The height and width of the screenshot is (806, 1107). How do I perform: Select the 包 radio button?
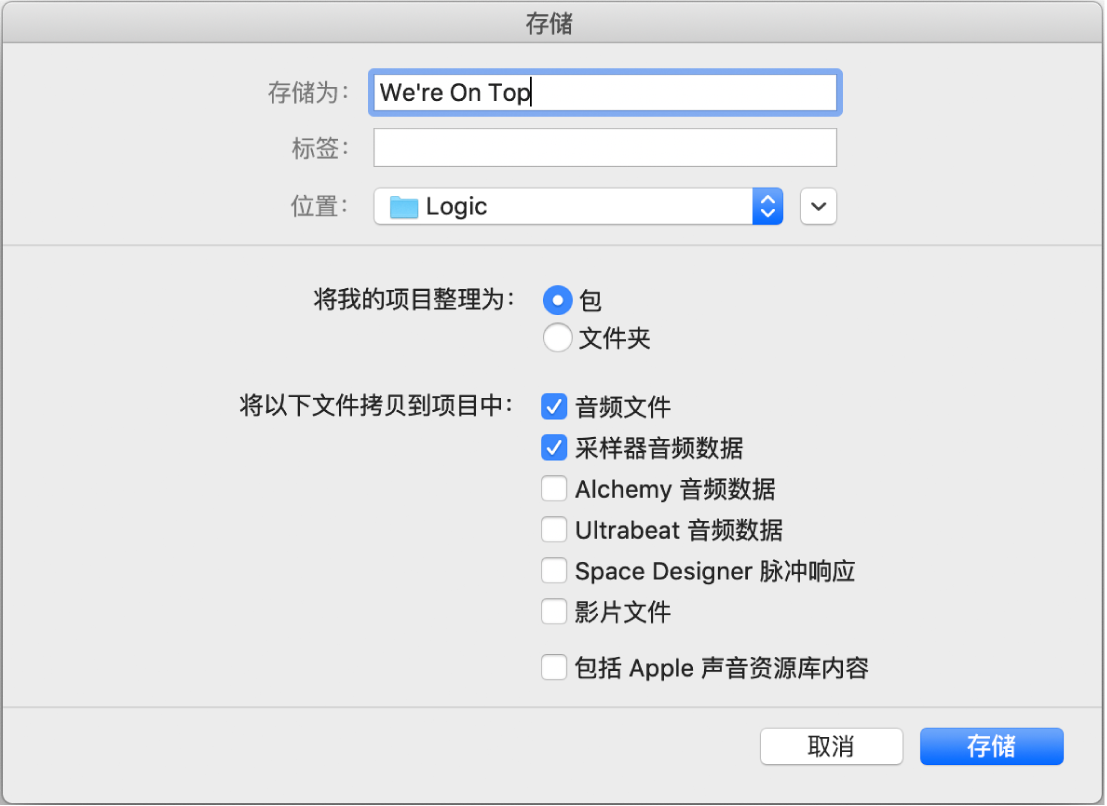pos(556,299)
